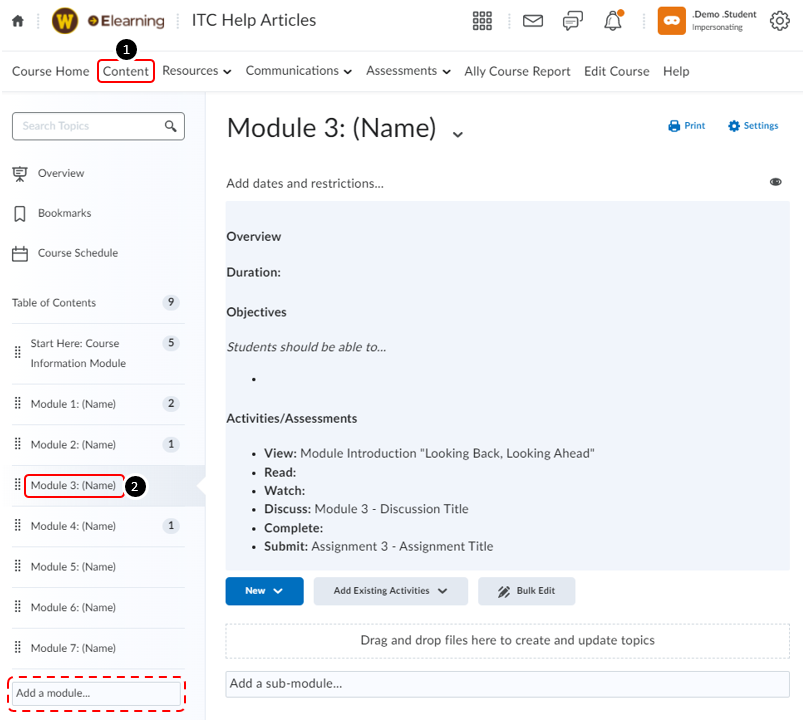Screen dimensions: 803x720
Task: Open the Add Existing Activities dropdown
Action: (x=390, y=591)
